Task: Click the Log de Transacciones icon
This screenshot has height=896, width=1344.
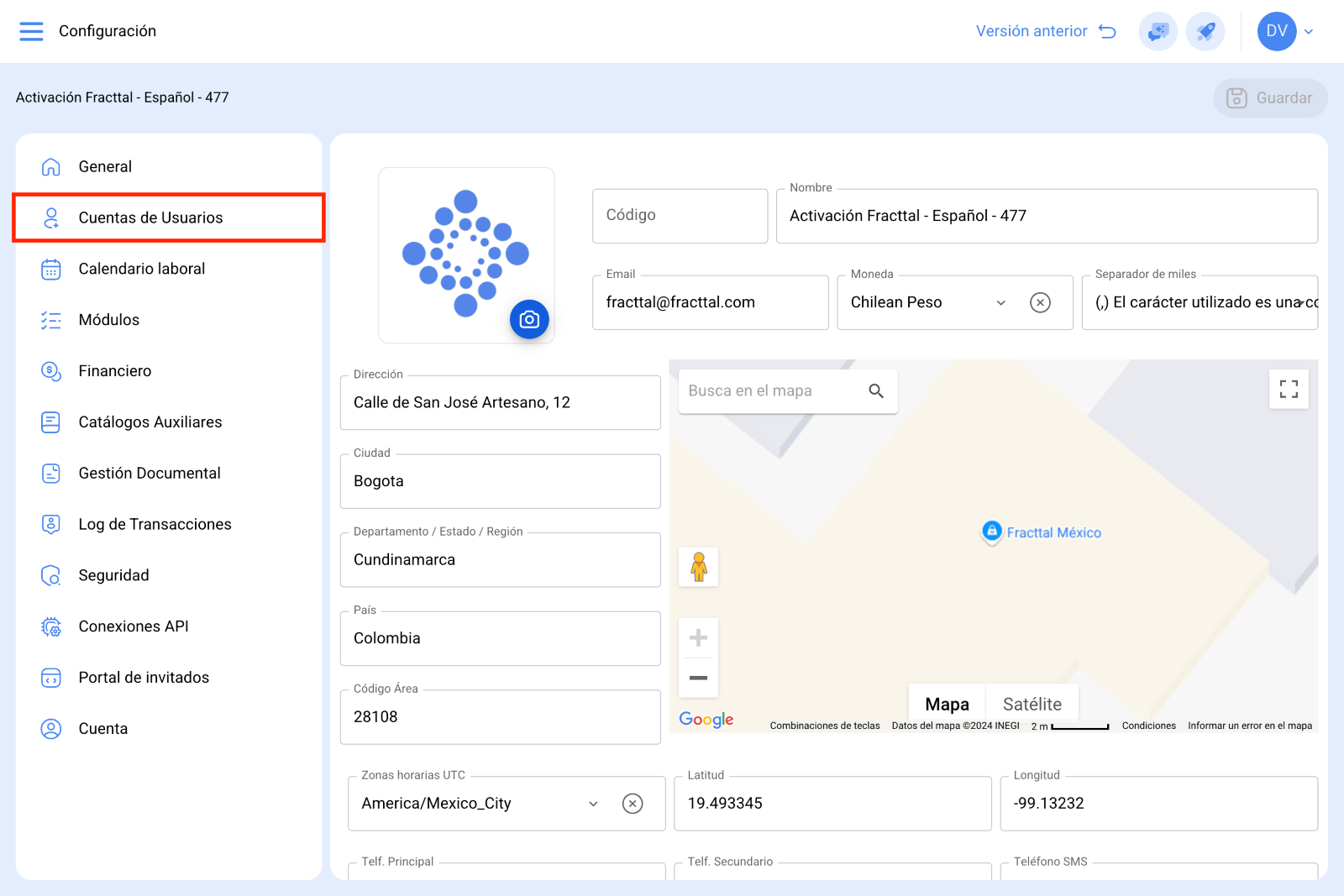Action: pyautogui.click(x=51, y=525)
